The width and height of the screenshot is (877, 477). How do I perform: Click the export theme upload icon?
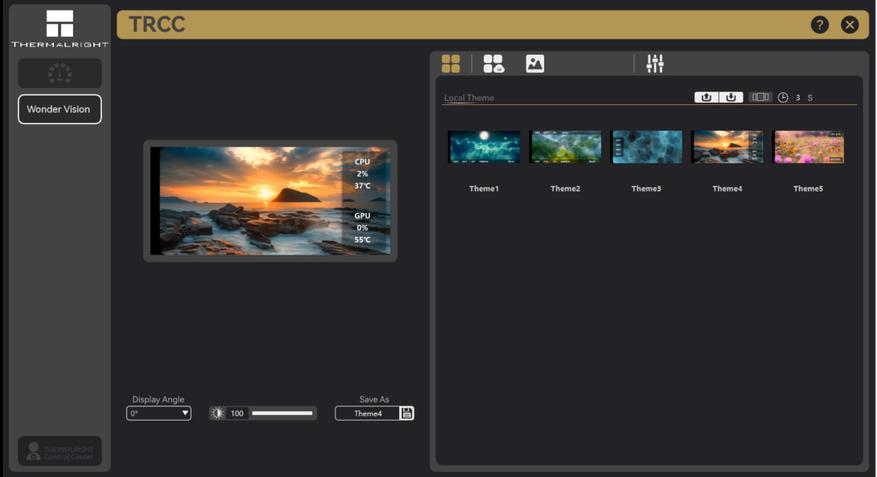tap(706, 97)
